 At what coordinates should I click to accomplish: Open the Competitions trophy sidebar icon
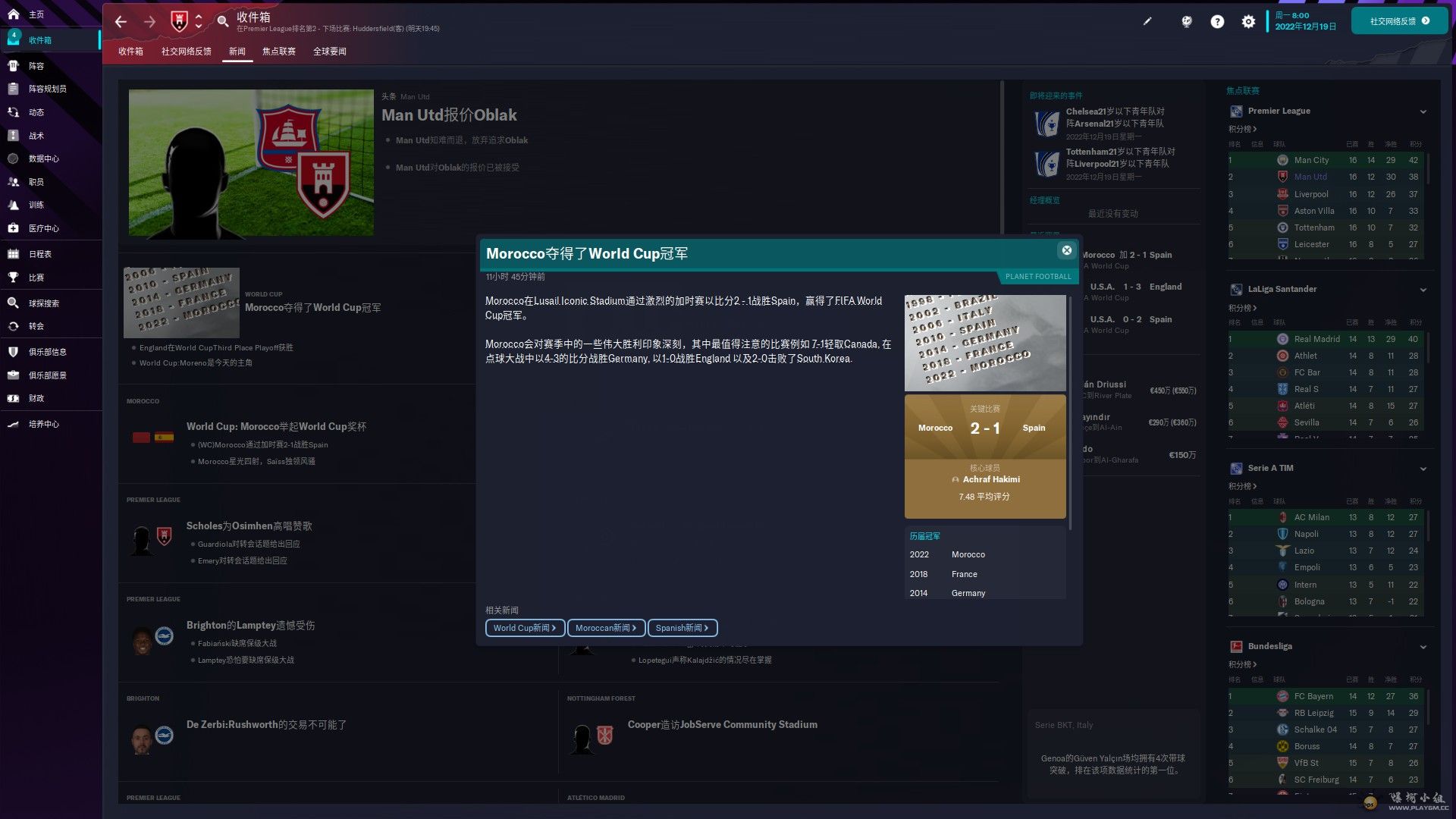tap(13, 278)
